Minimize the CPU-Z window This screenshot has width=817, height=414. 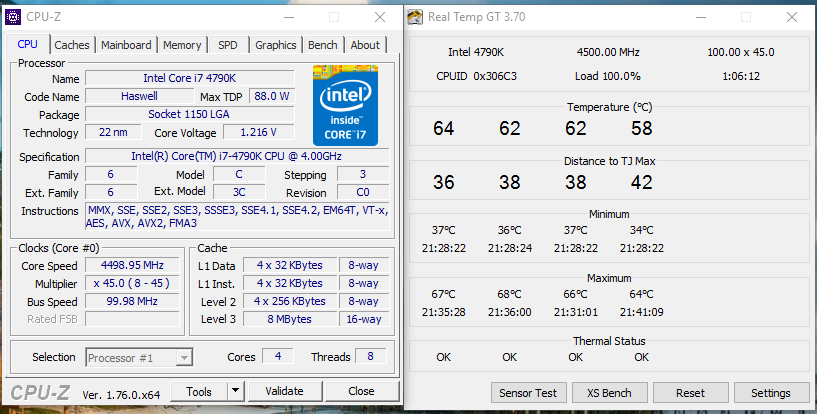pos(290,17)
